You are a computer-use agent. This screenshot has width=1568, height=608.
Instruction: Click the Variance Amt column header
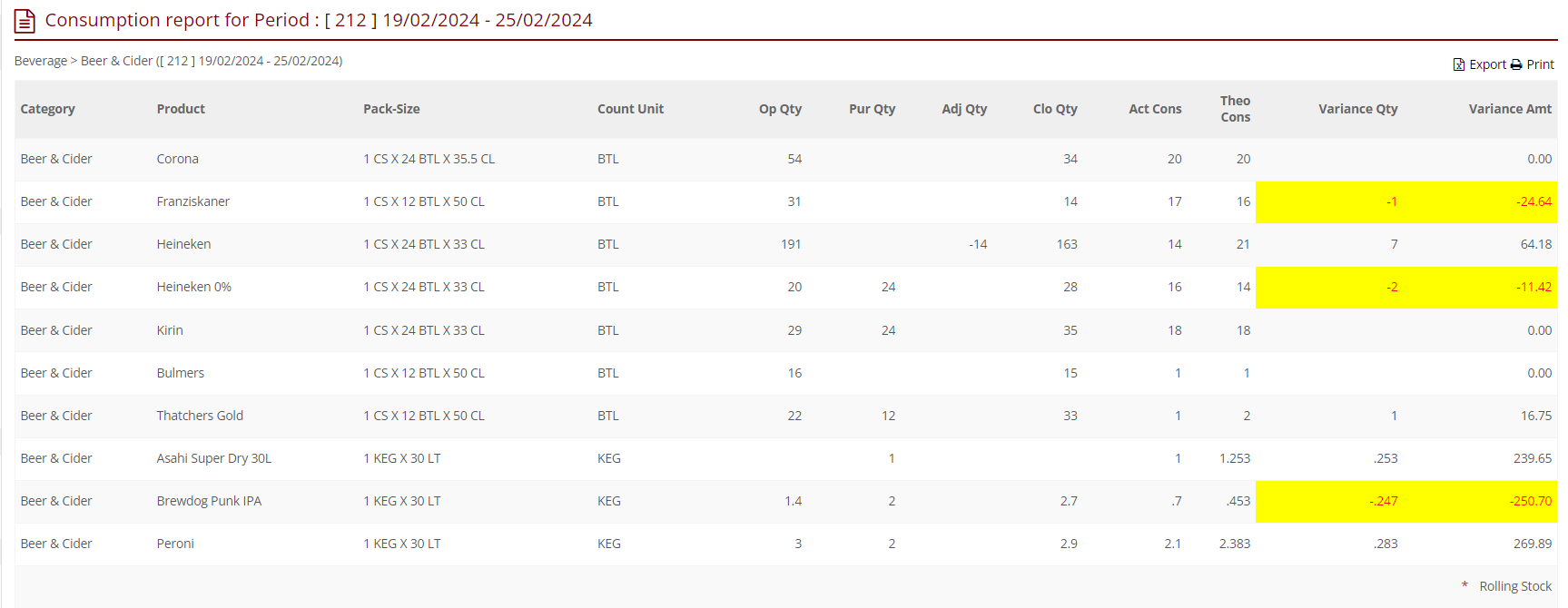[x=1510, y=109]
